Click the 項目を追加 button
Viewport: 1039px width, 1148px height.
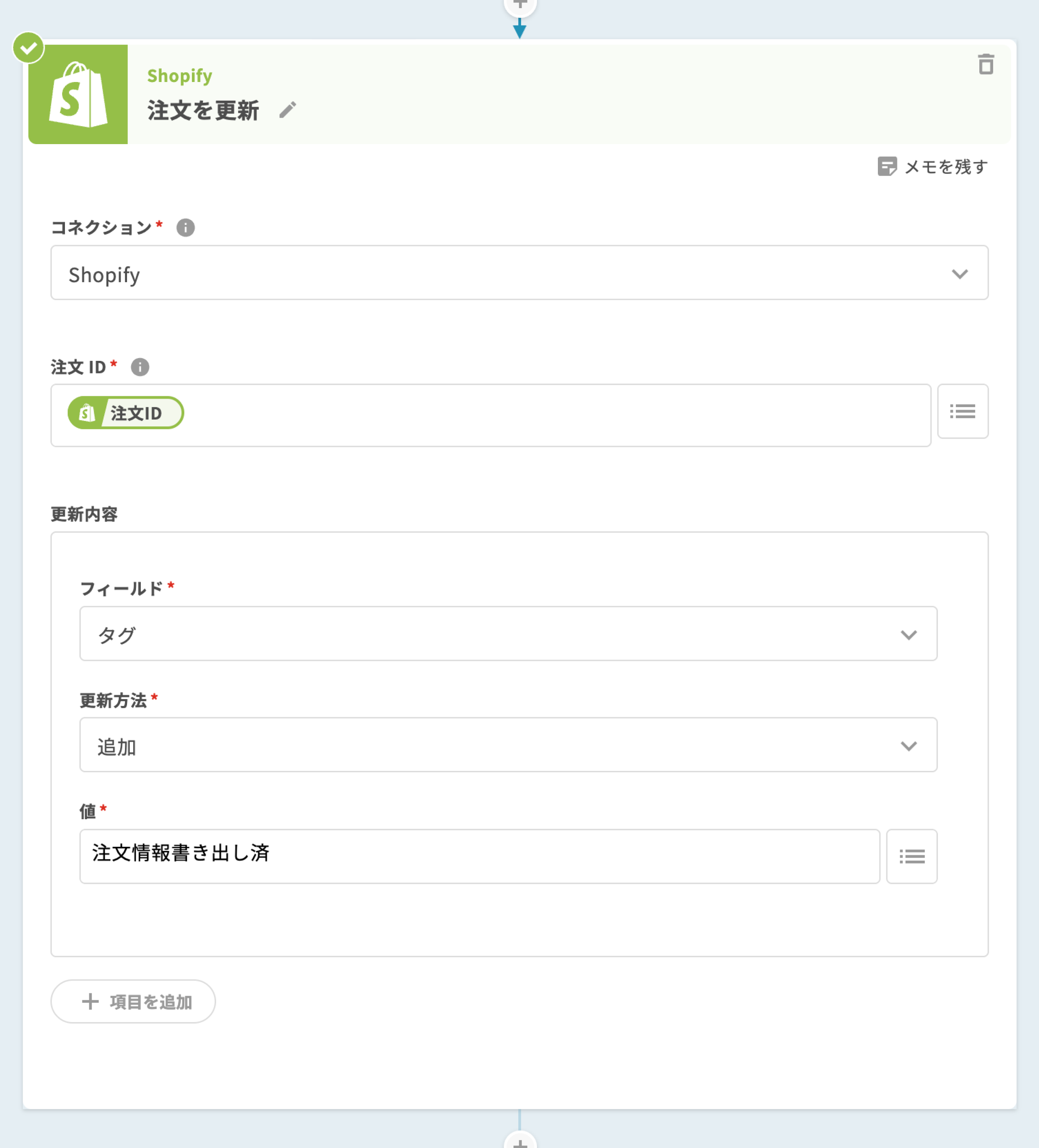pyautogui.click(x=133, y=1001)
